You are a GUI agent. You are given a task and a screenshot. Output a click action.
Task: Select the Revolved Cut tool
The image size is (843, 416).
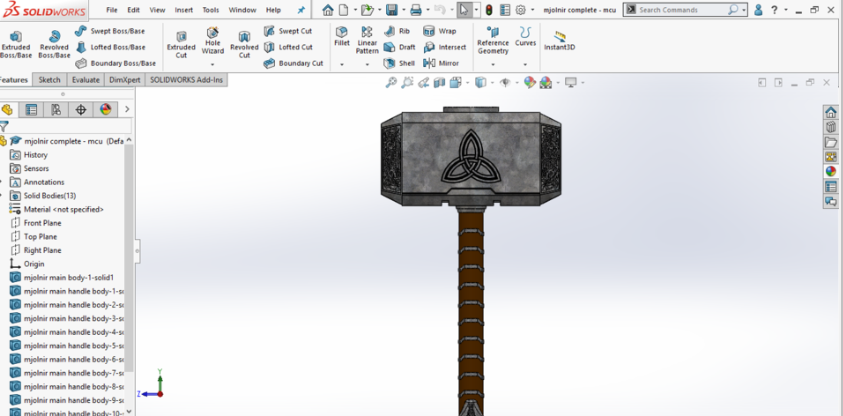[245, 44]
